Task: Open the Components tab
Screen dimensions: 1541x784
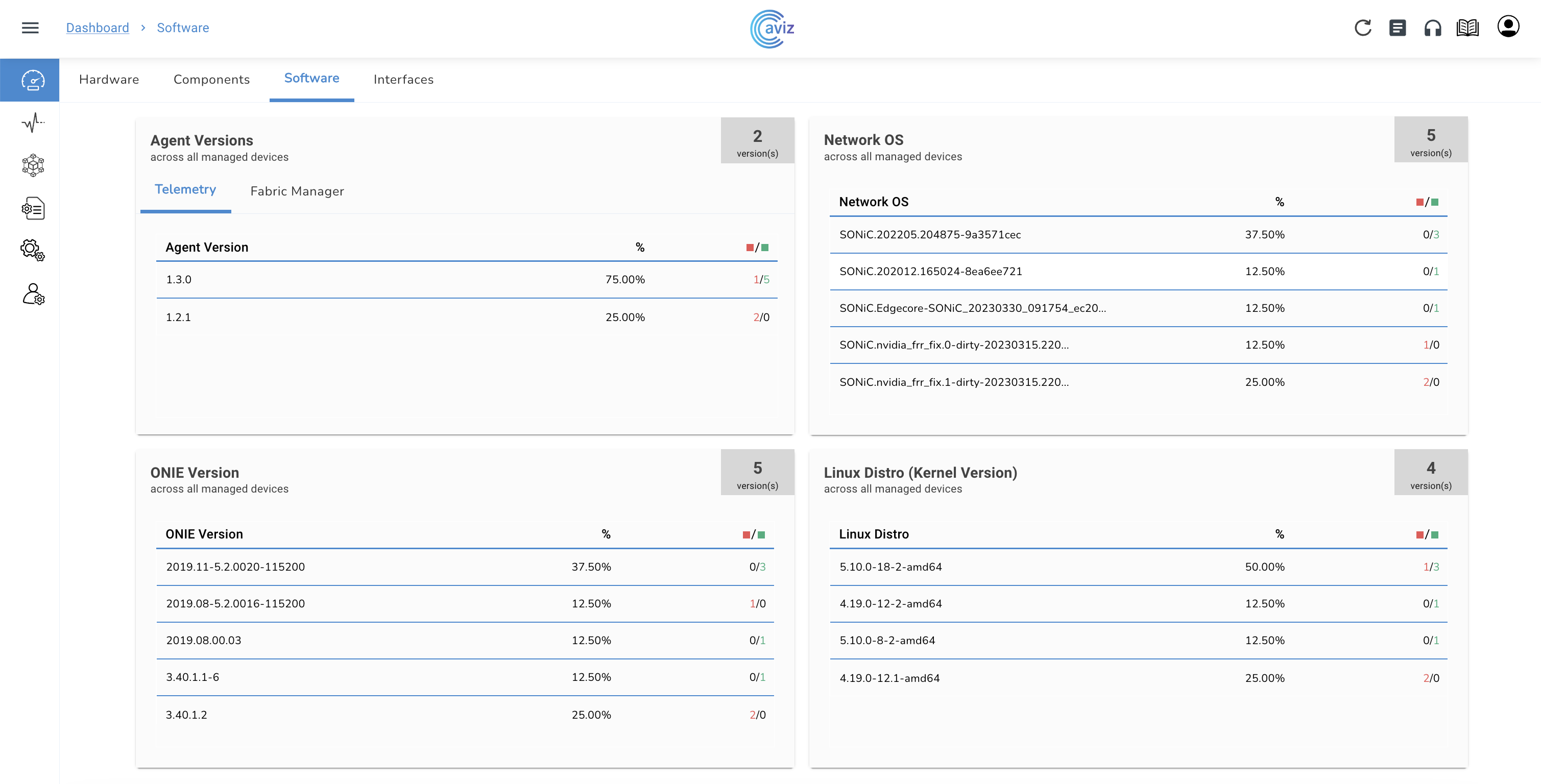Action: tap(211, 80)
